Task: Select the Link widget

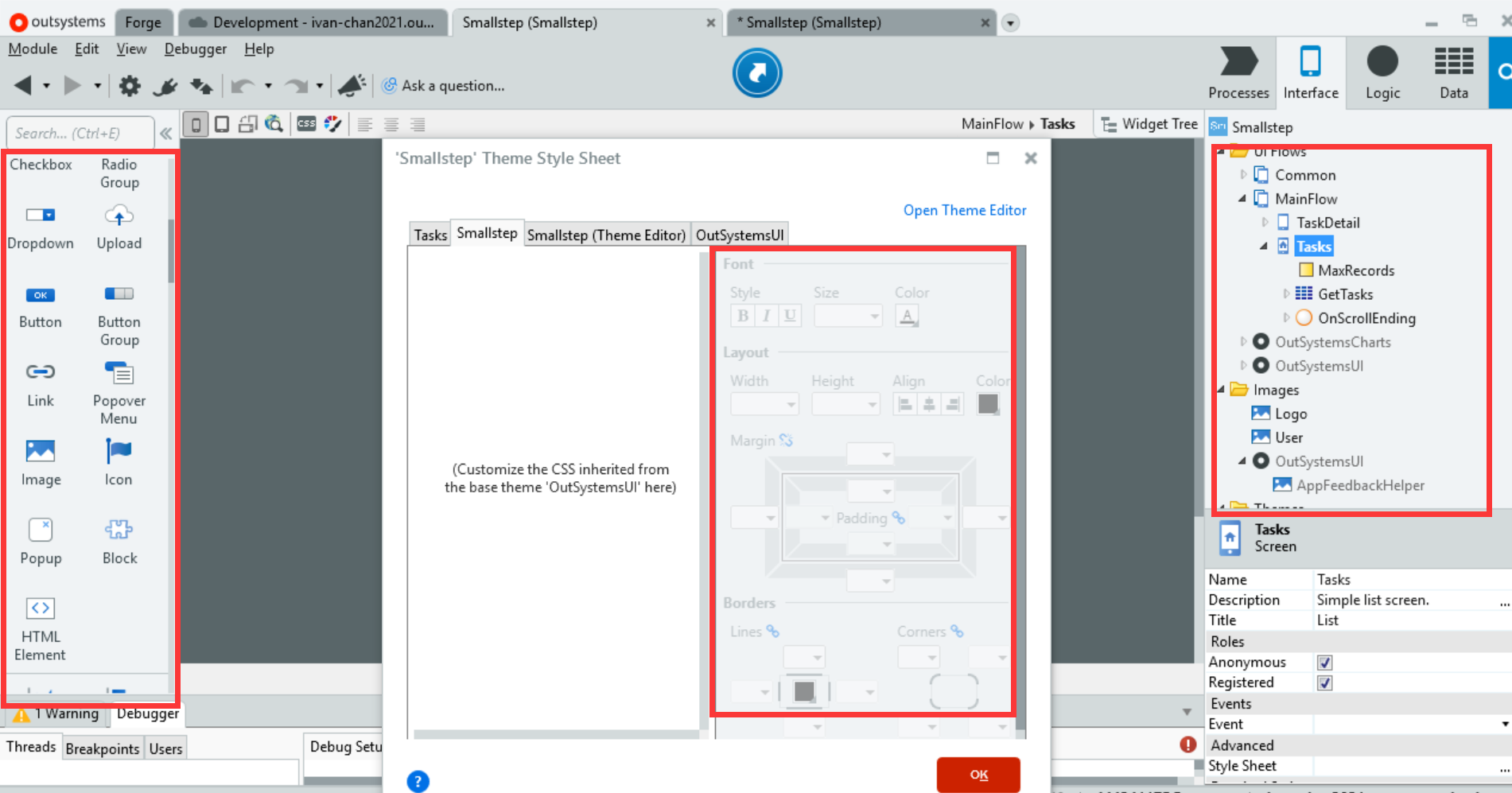Action: 41,385
